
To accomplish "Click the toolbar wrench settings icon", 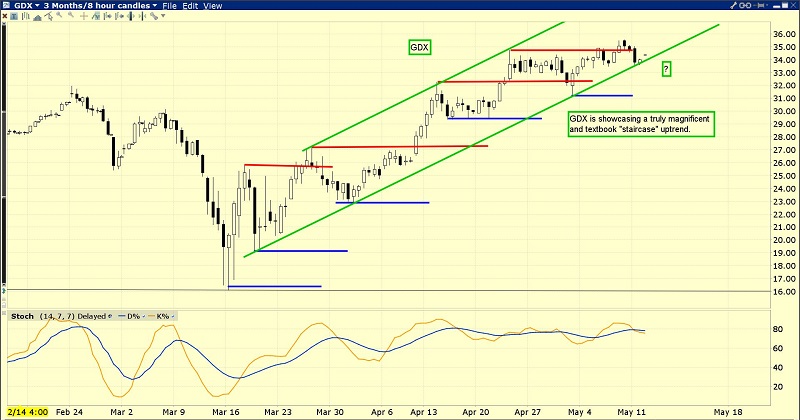I will coord(154,16).
